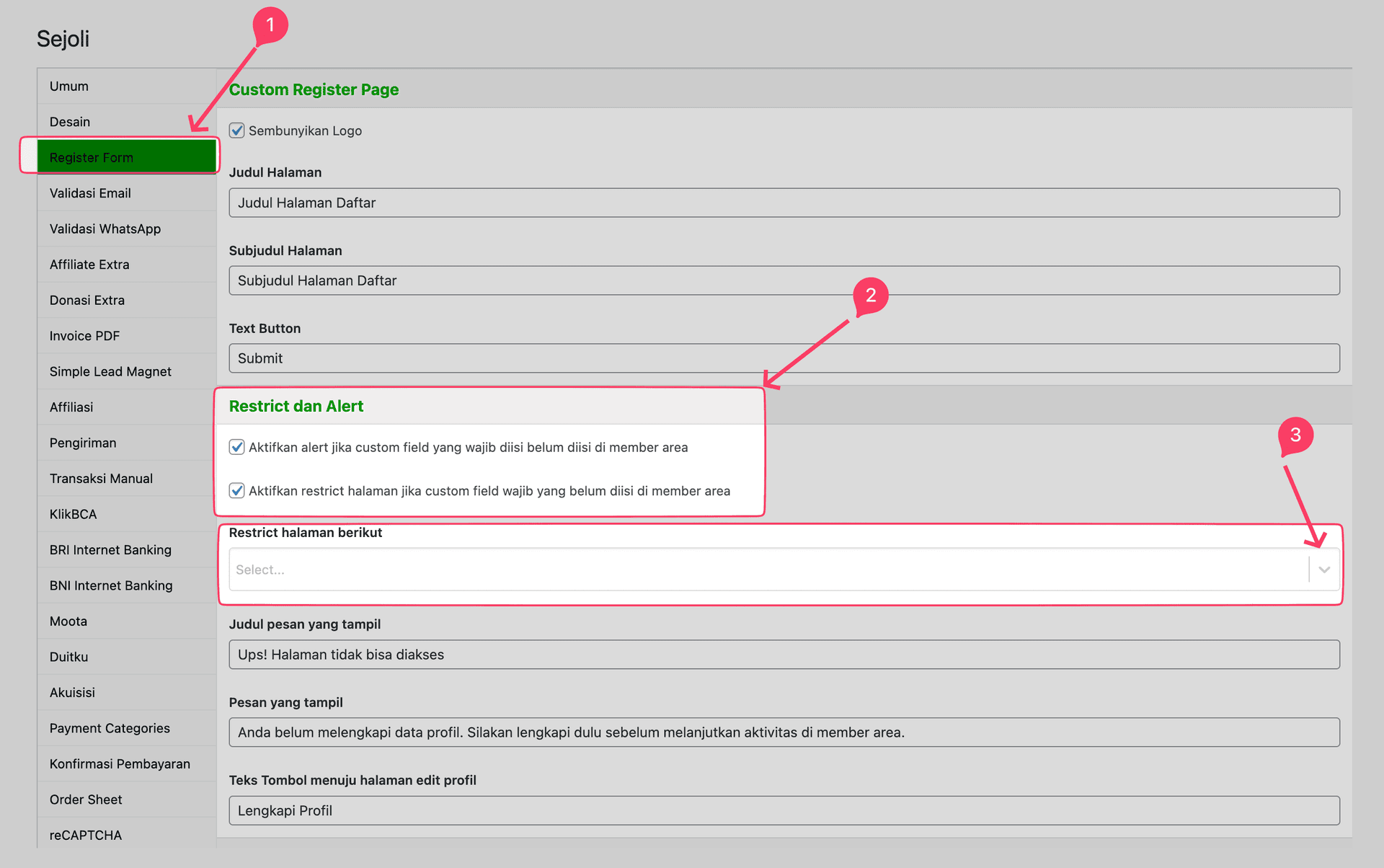1384x868 pixels.
Task: Toggle alert for unfilled custom field checkbox
Action: (236, 447)
